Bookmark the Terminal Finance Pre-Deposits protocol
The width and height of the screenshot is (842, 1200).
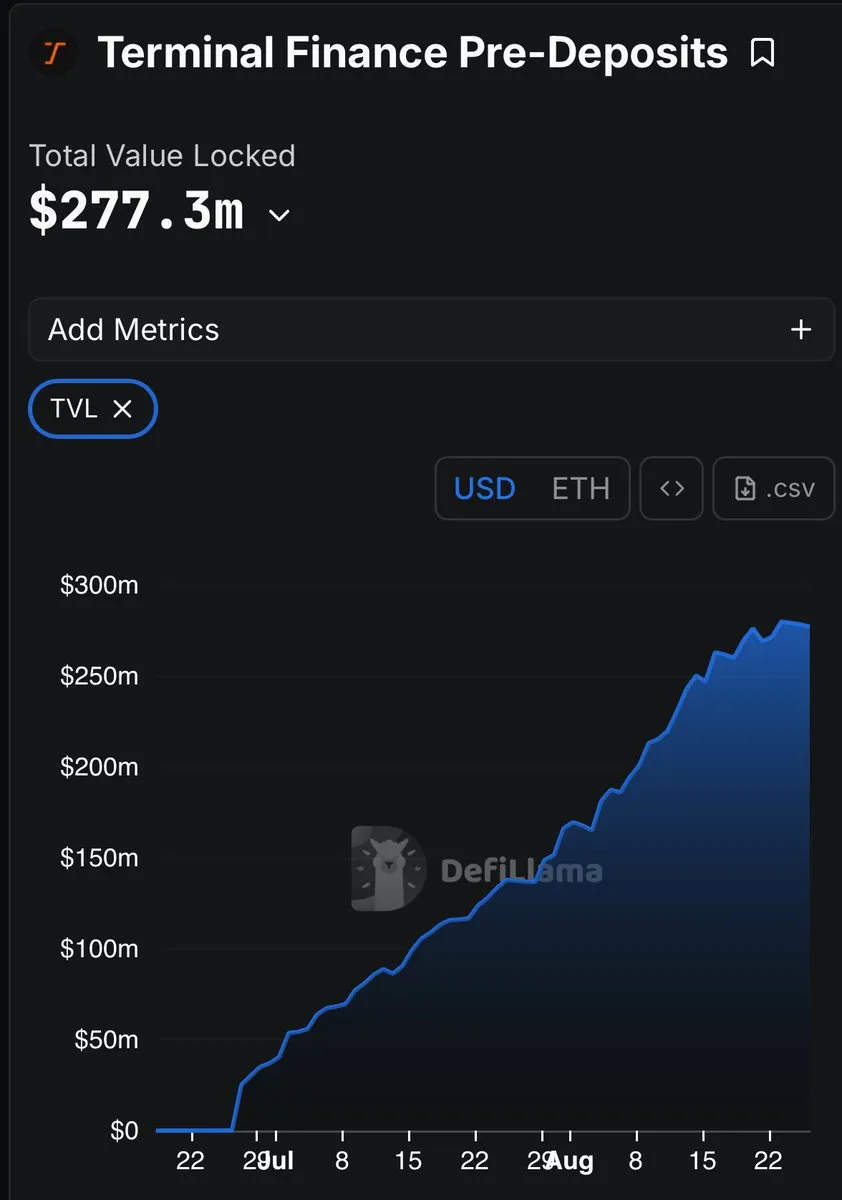point(762,53)
